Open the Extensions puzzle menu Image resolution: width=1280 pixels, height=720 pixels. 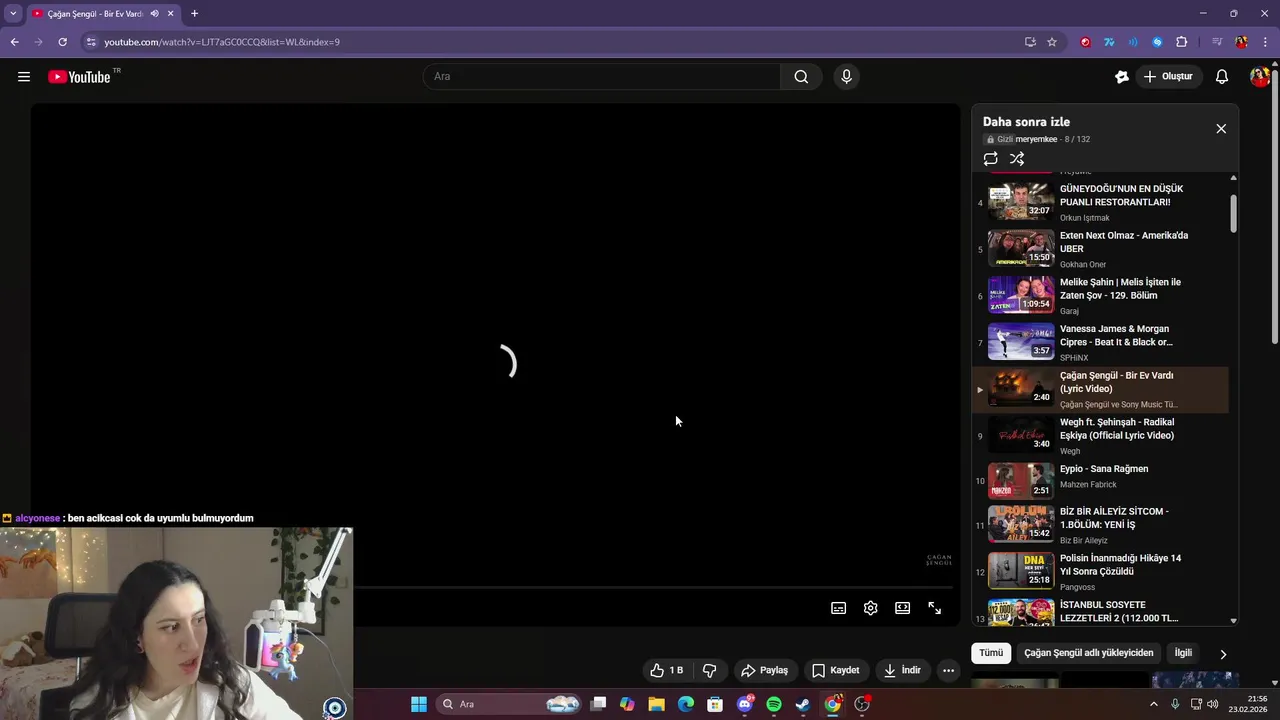[x=1181, y=42]
